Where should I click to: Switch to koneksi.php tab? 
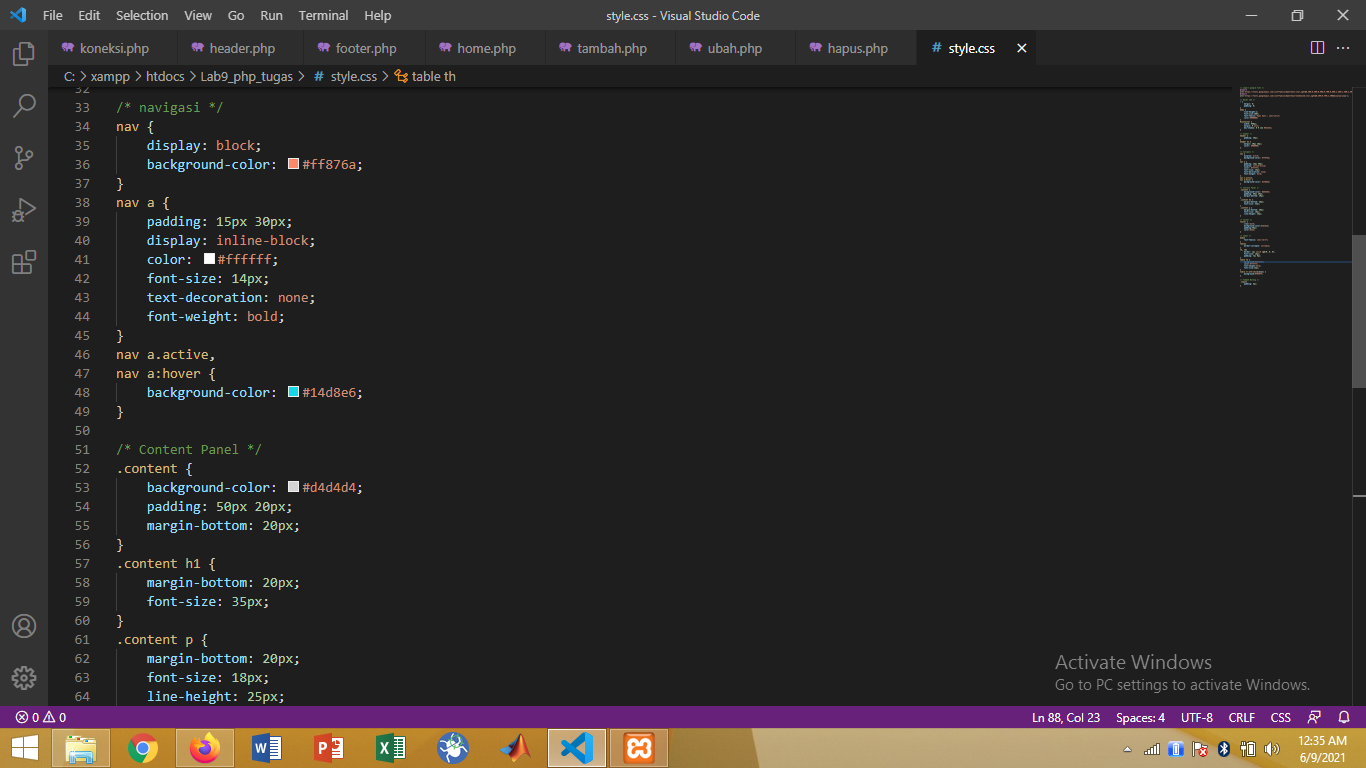(113, 48)
